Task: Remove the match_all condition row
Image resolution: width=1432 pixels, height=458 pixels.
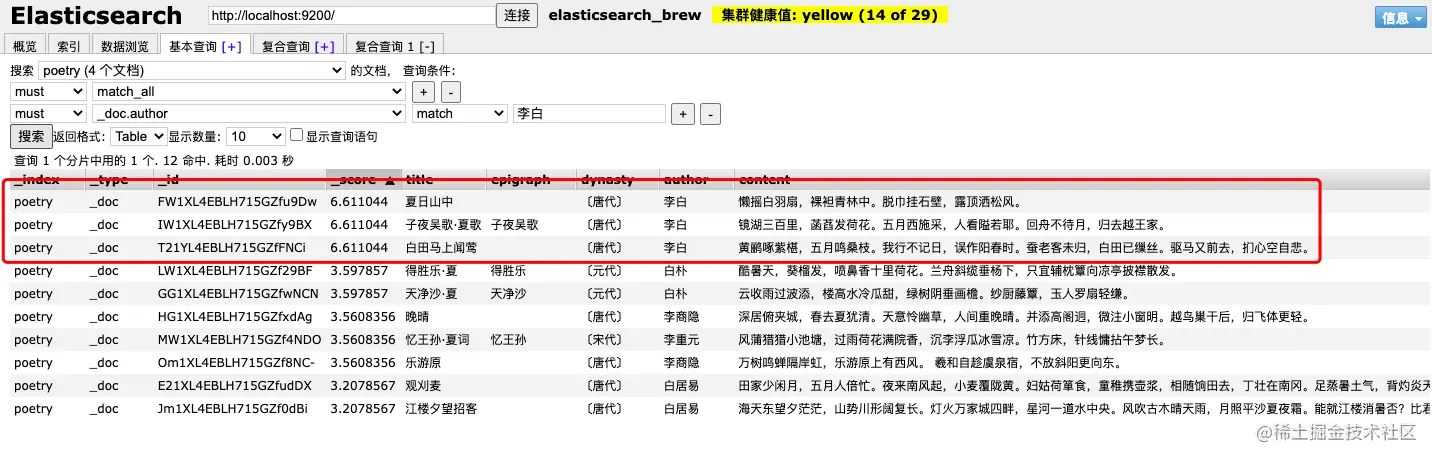Action: pos(451,92)
